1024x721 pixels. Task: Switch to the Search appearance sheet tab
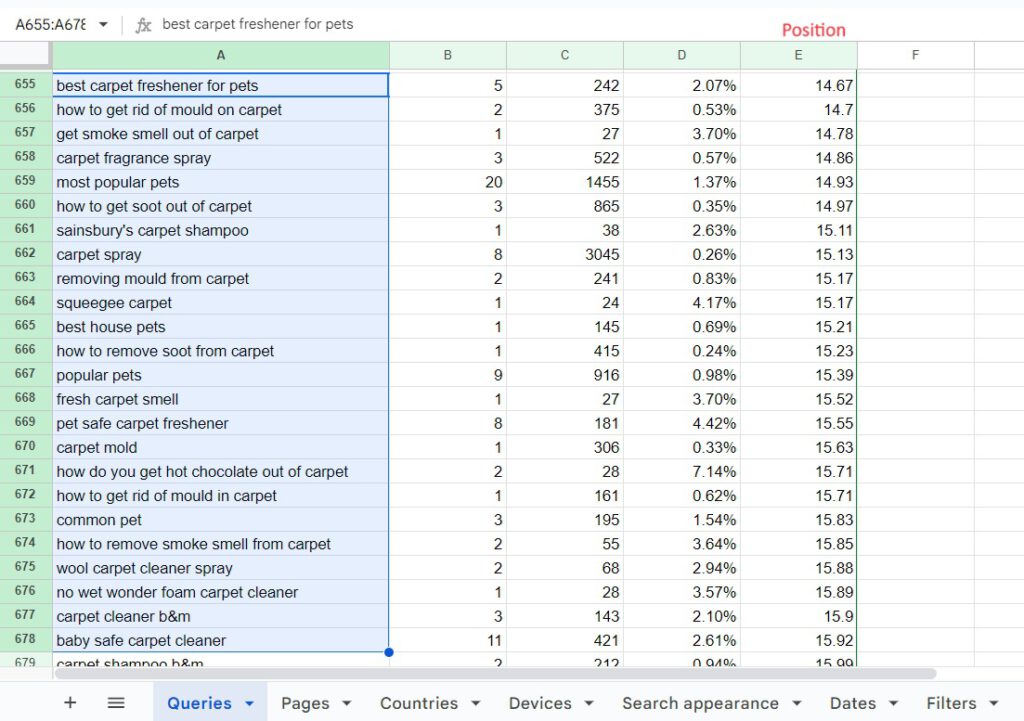point(700,703)
